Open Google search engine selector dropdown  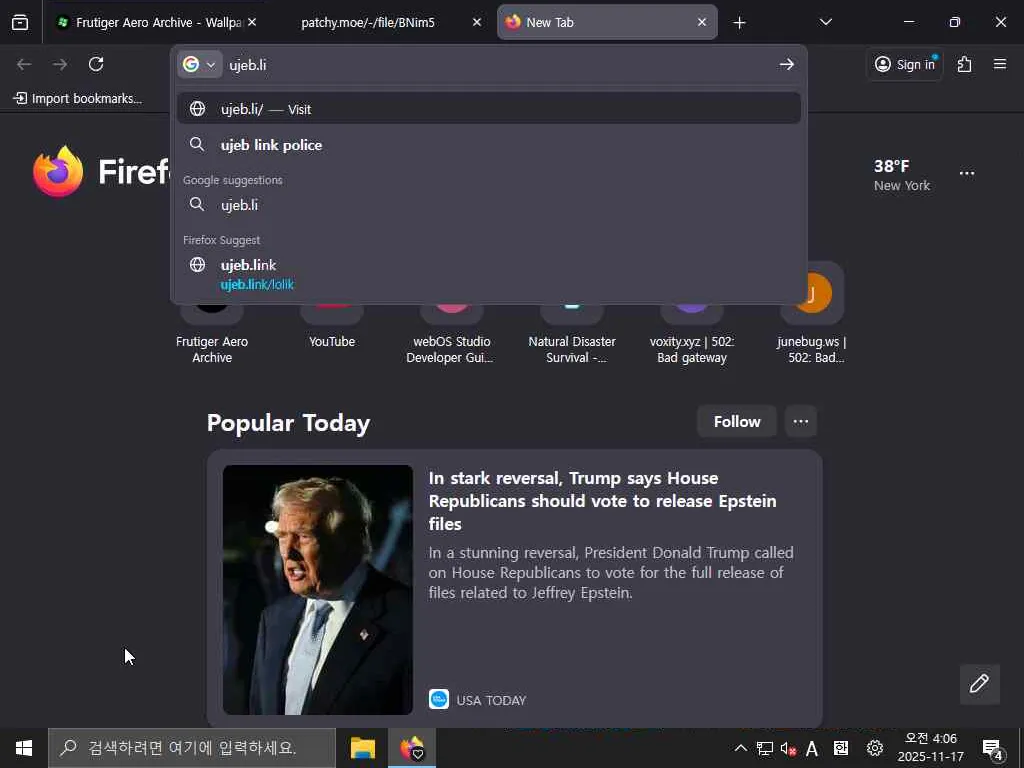click(x=200, y=64)
